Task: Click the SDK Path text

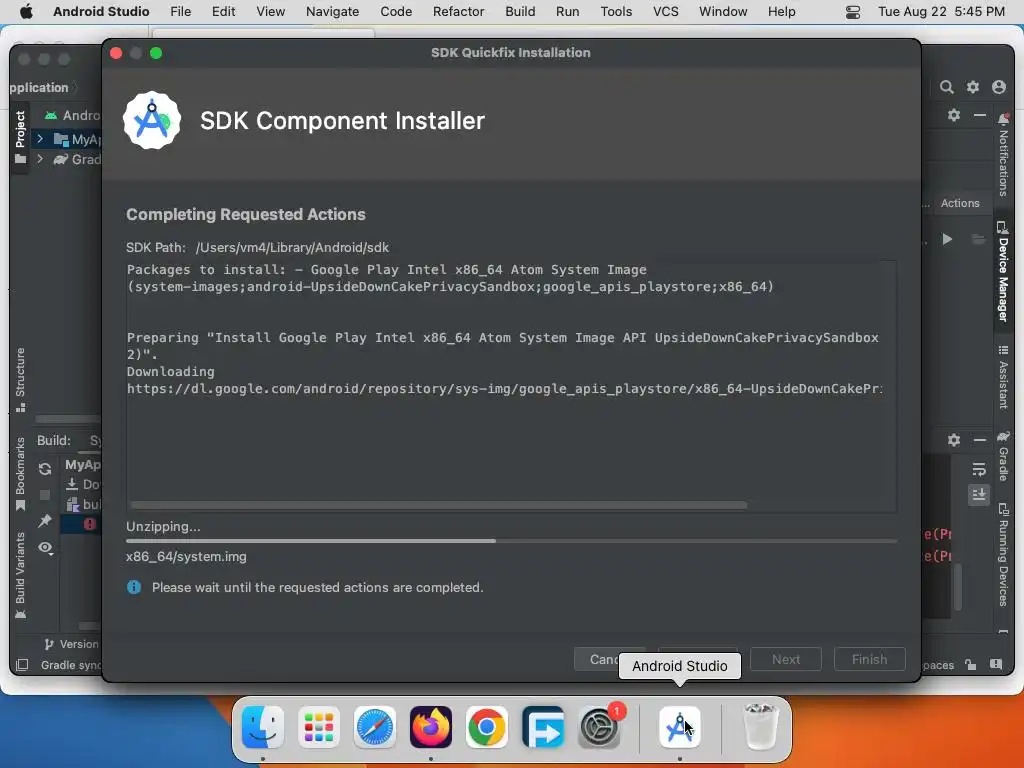Action: point(257,248)
